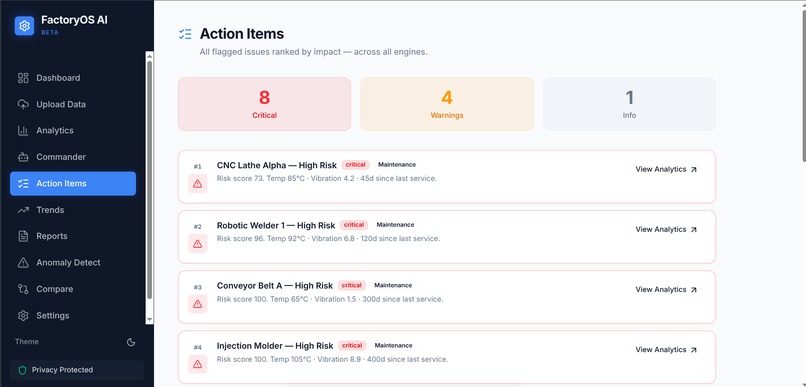Click arrow icon beside Robotic Welder View Analytics
The height and width of the screenshot is (387, 806).
coord(693,230)
